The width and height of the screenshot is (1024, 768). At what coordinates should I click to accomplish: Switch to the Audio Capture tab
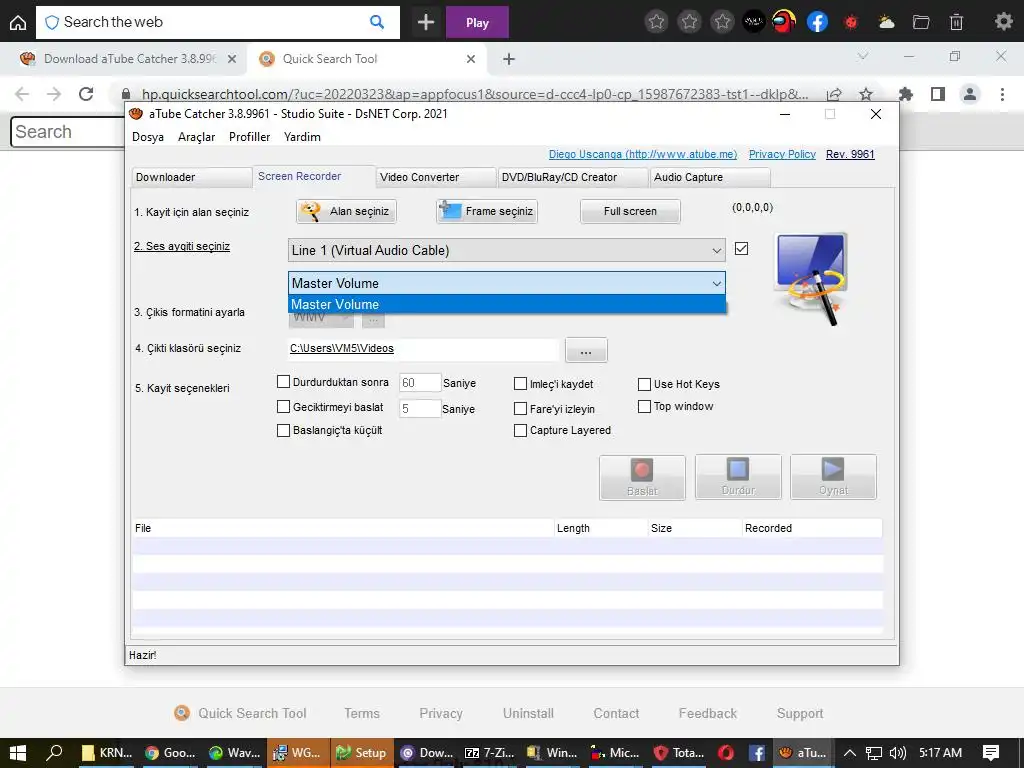tap(710, 177)
